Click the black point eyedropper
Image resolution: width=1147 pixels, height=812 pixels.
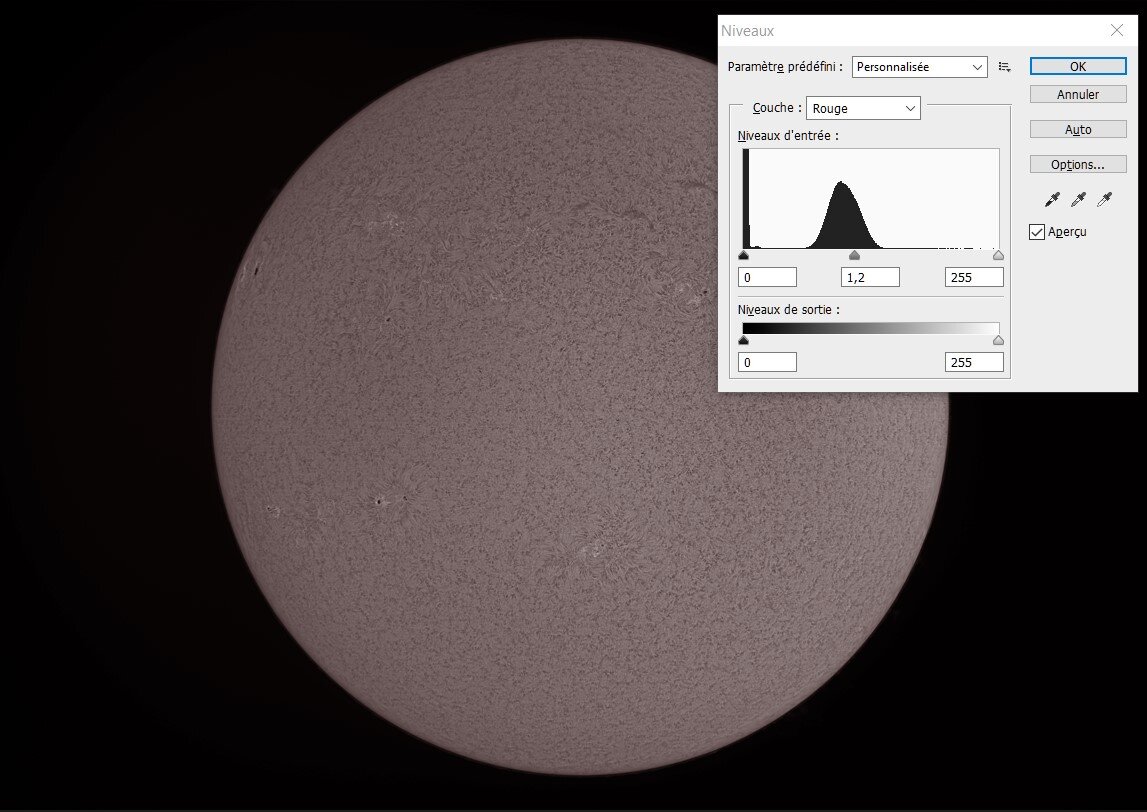pyautogui.click(x=1052, y=199)
